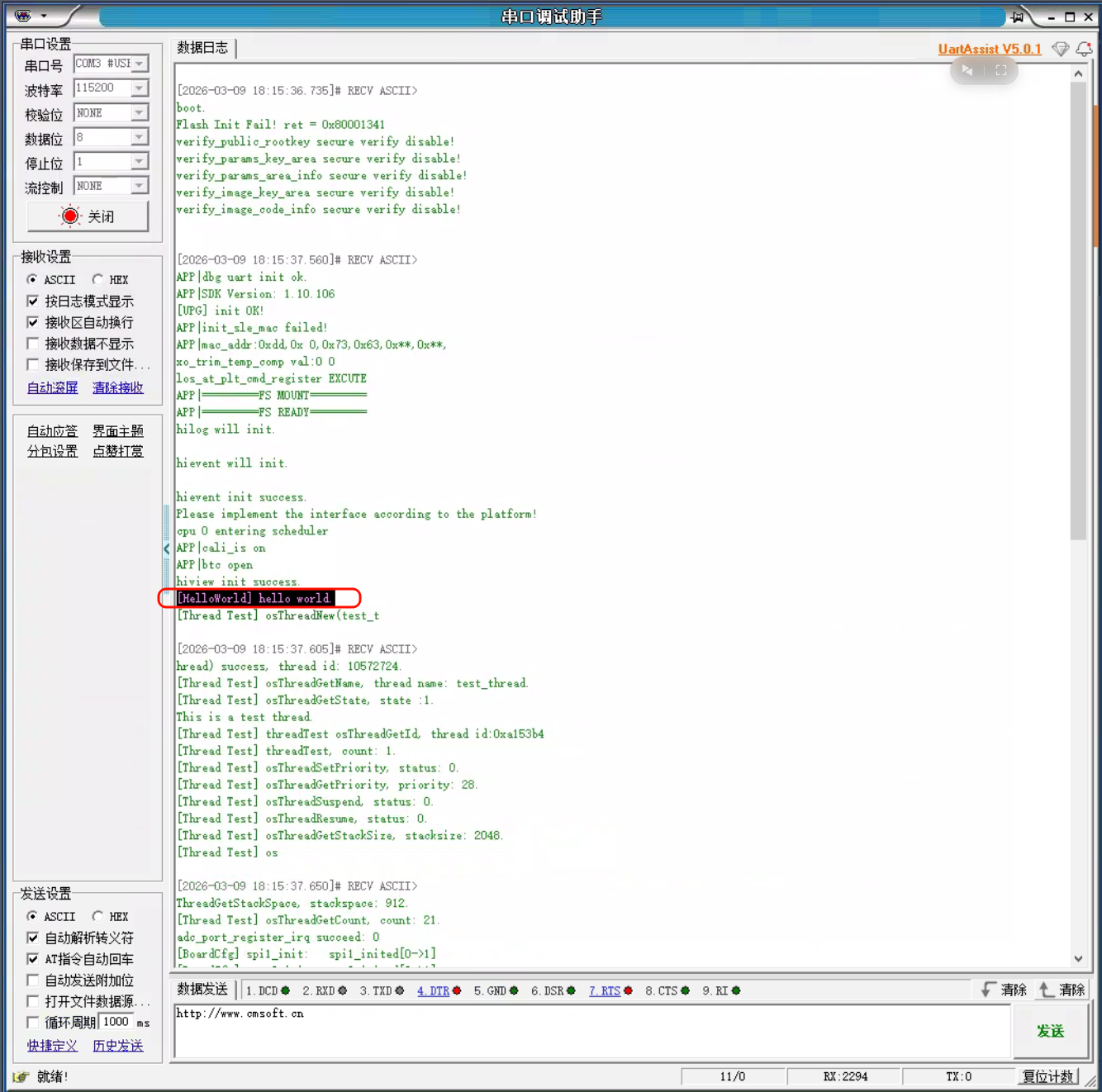Viewport: 1102px width, 1092px height.
Task: Click the log scrollbar down arrow
Action: tap(1078, 958)
